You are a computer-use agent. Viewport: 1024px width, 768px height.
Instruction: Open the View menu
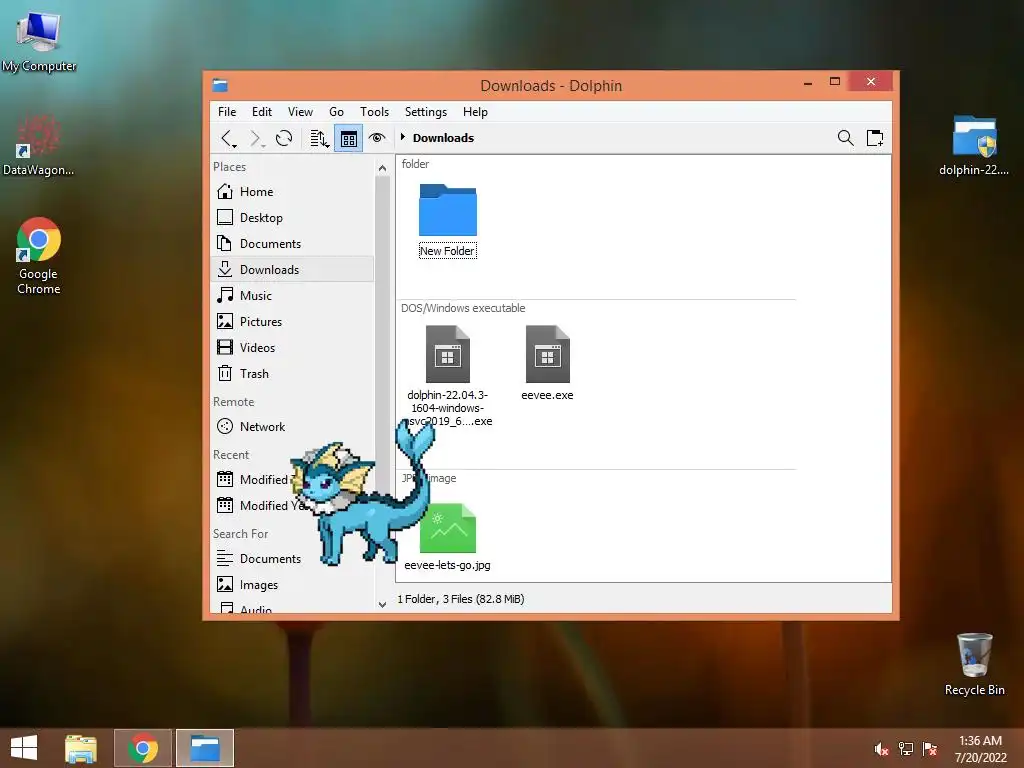(300, 112)
